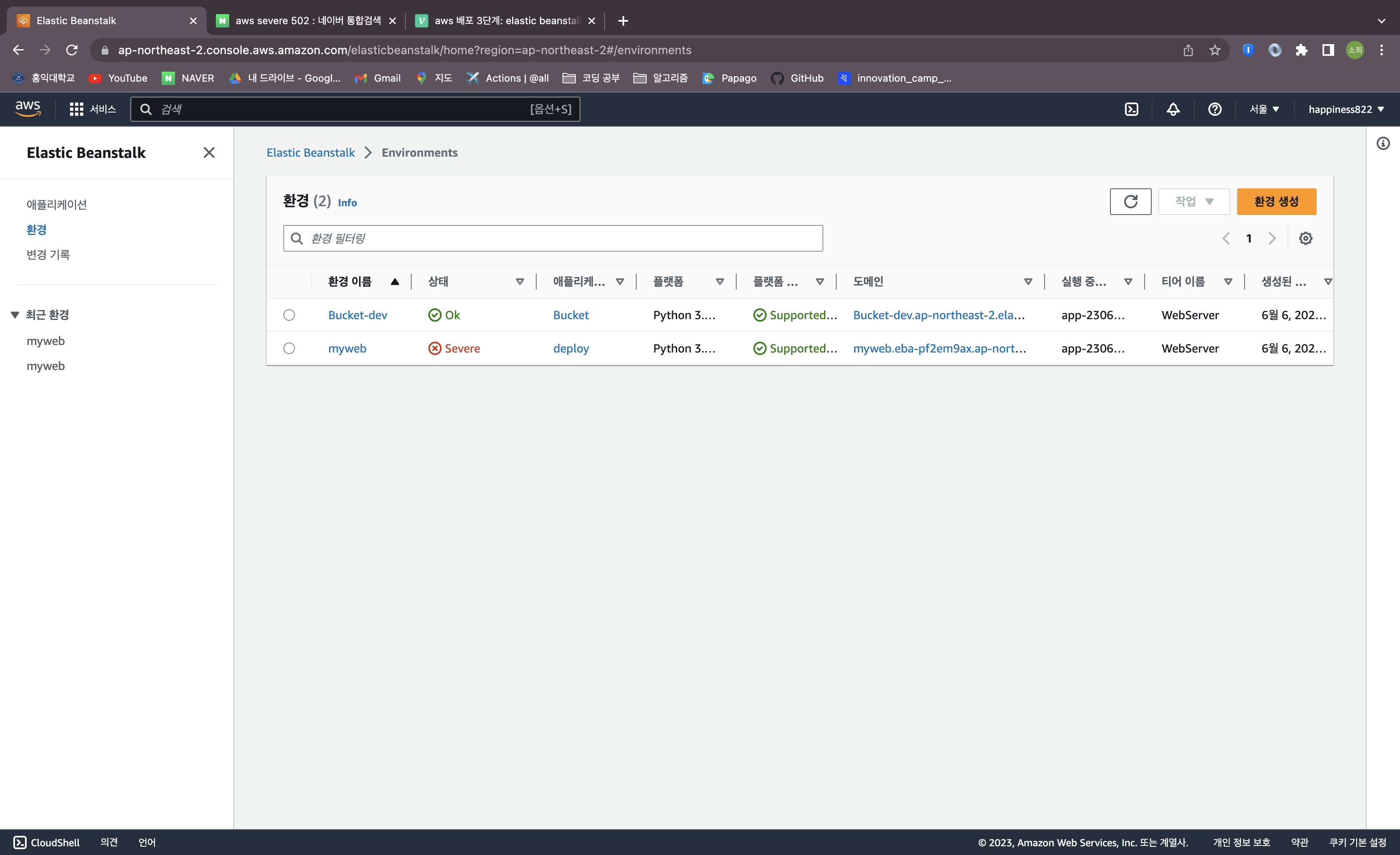1400x855 pixels.
Task: Share this page from the address bar
Action: point(1188,50)
